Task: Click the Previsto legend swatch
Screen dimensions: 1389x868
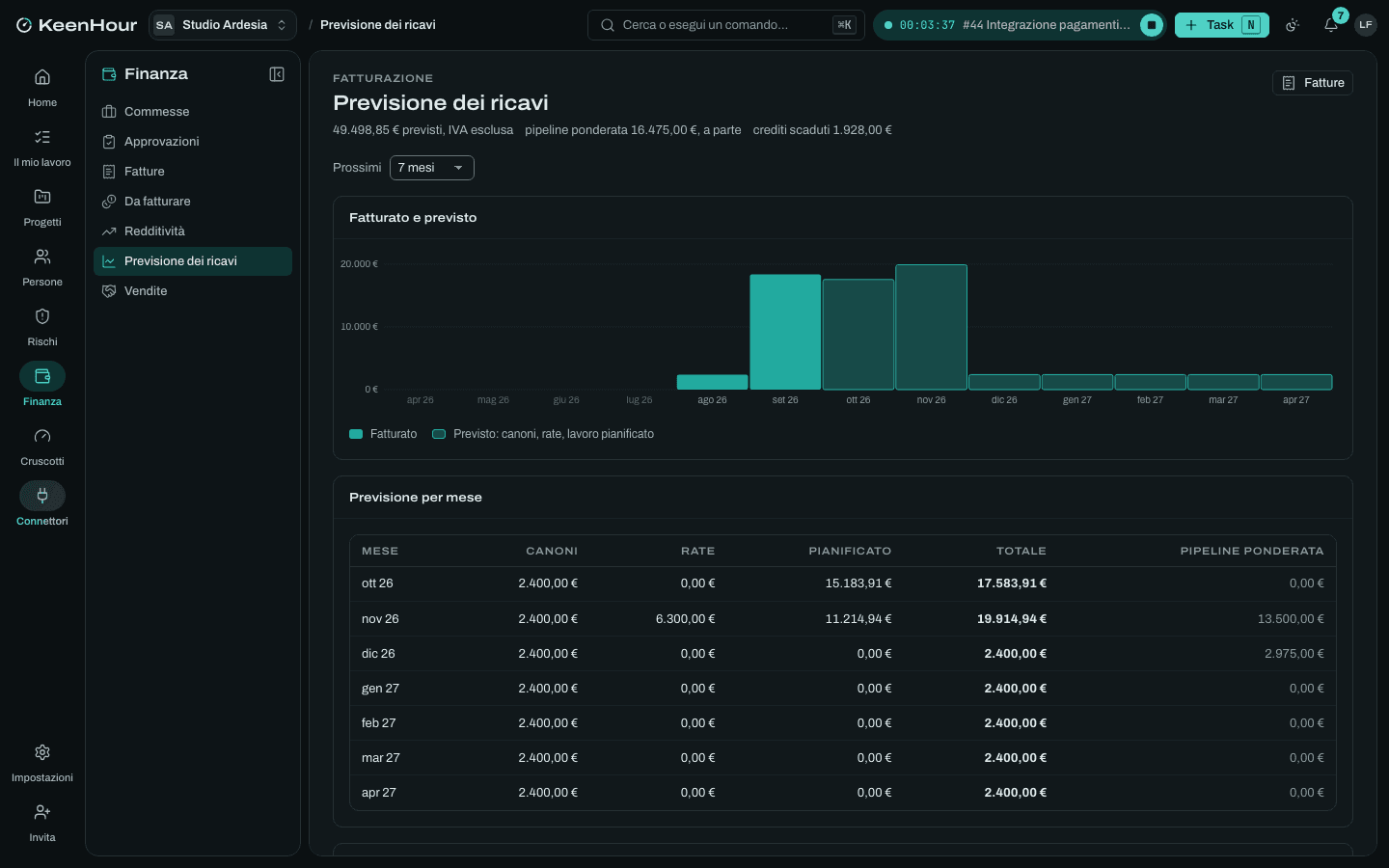Action: pyautogui.click(x=439, y=434)
